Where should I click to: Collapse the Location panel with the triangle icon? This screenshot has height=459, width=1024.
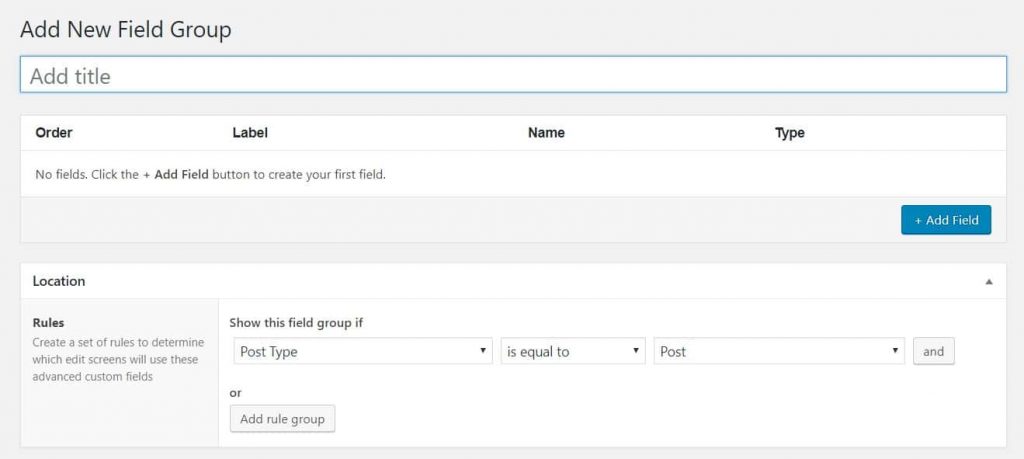coord(988,282)
